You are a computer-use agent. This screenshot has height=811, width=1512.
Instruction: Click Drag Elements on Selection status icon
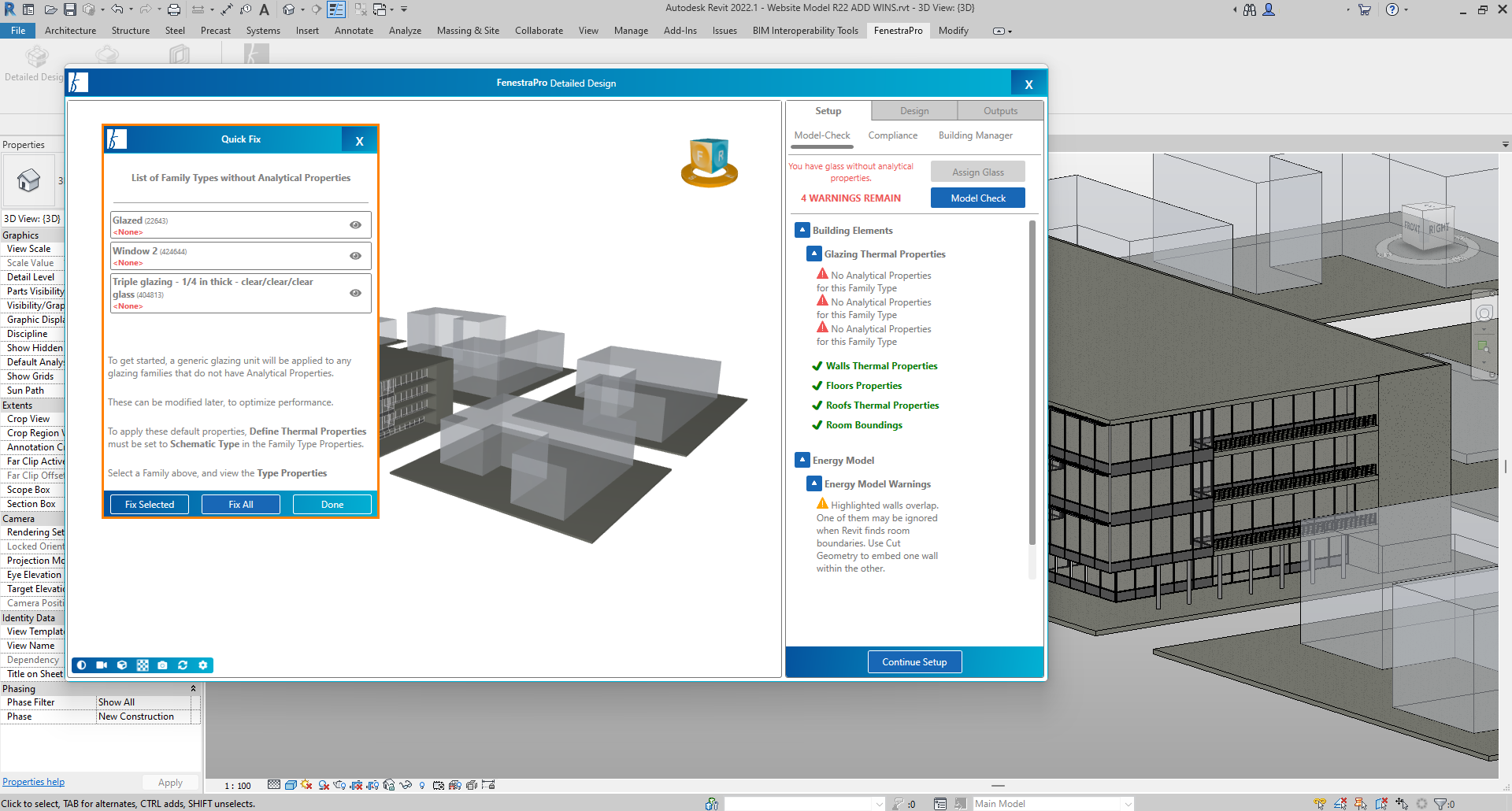(x=1402, y=804)
